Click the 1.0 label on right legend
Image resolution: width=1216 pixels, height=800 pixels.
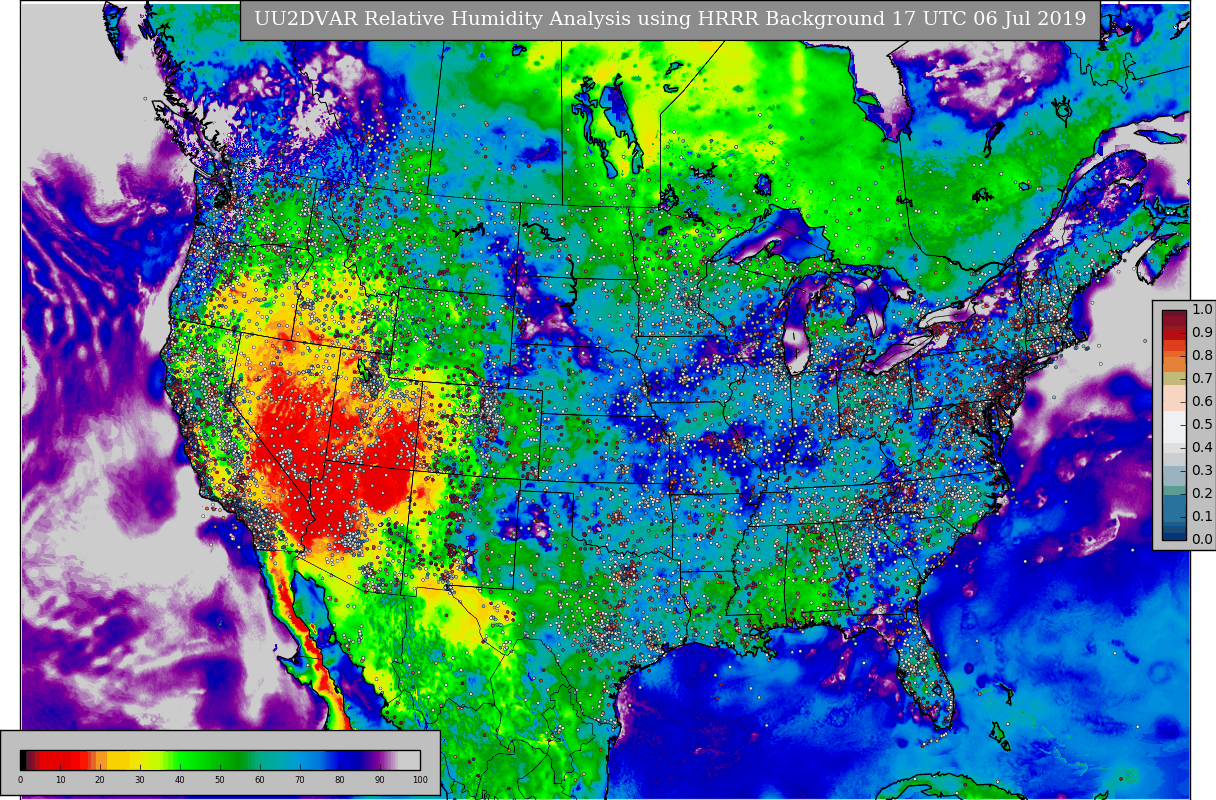tap(1202, 310)
